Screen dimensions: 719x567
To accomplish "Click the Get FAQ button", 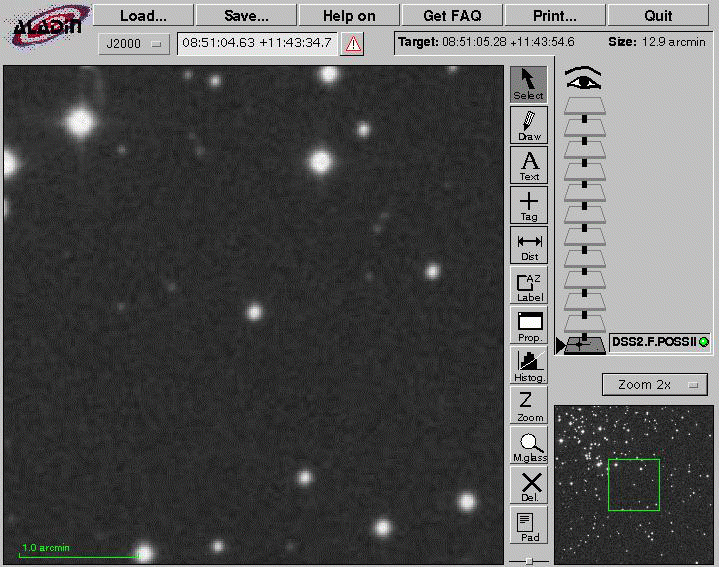I will (x=452, y=16).
